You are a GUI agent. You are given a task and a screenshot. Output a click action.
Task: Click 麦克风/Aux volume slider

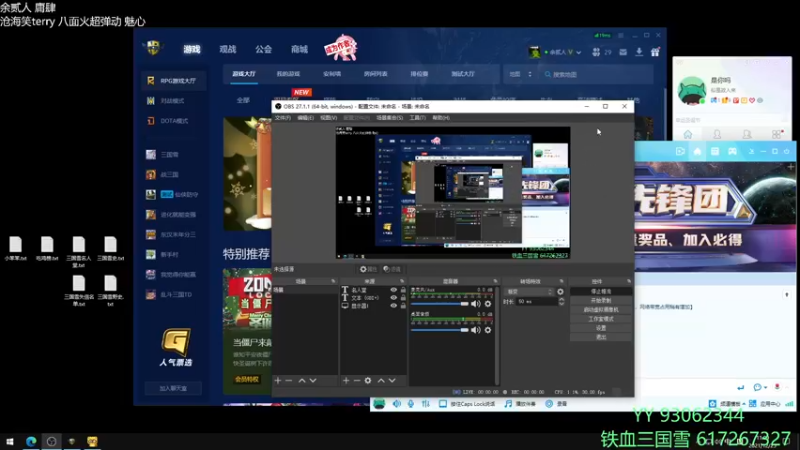(439, 304)
